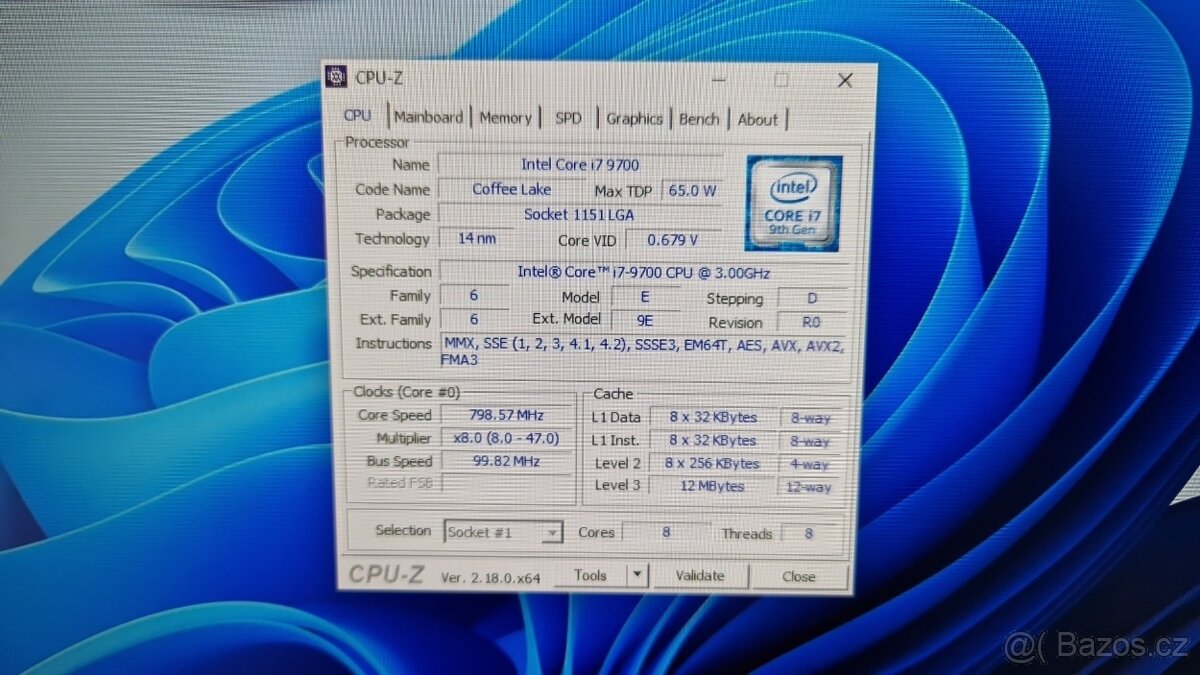Click the Close button at bottom
Image resolution: width=1200 pixels, height=675 pixels.
[x=799, y=576]
